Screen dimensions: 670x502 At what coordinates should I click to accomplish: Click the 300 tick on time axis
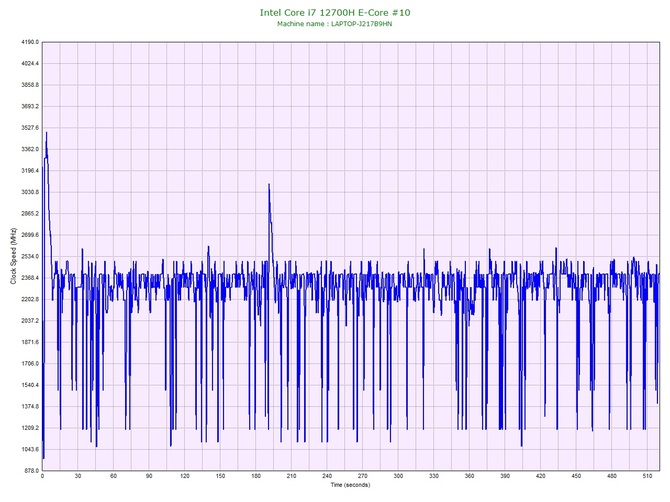398,476
